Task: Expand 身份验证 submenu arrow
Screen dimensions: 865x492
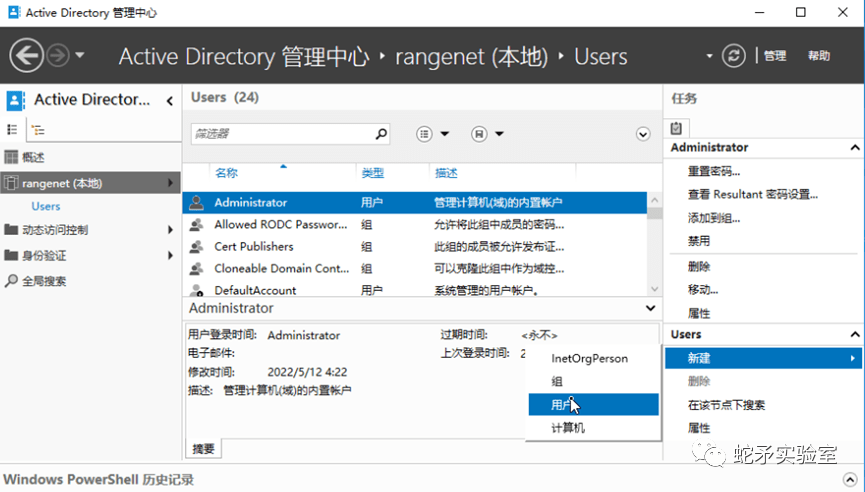Action: pos(170,255)
